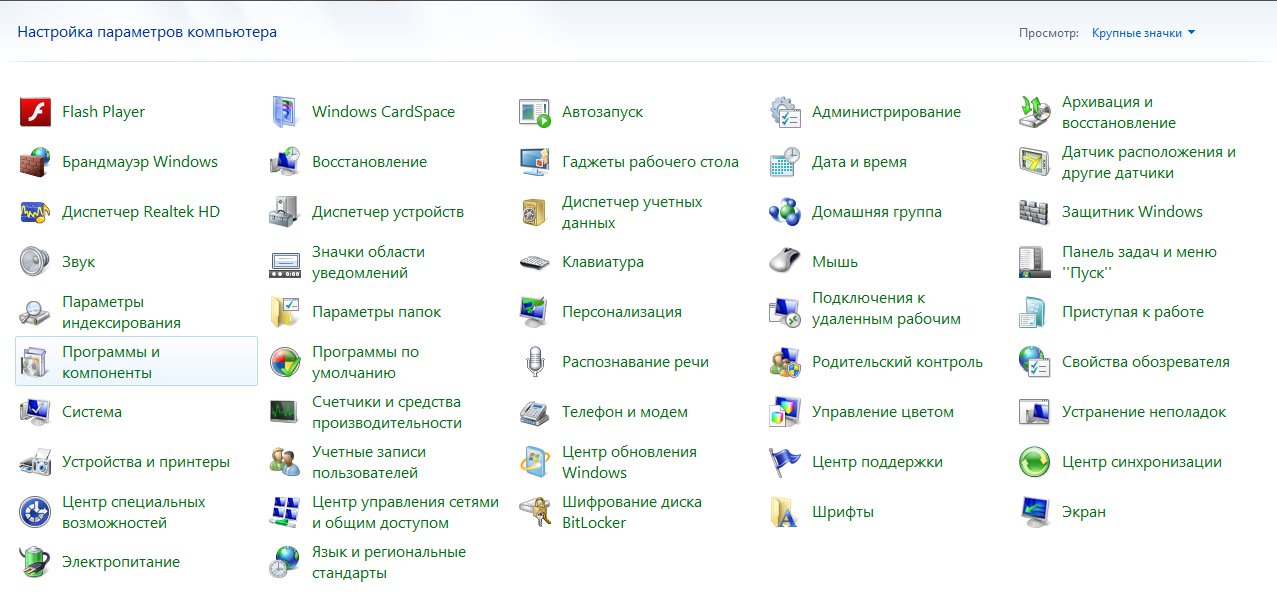Click the Автозапуск icon

[535, 112]
